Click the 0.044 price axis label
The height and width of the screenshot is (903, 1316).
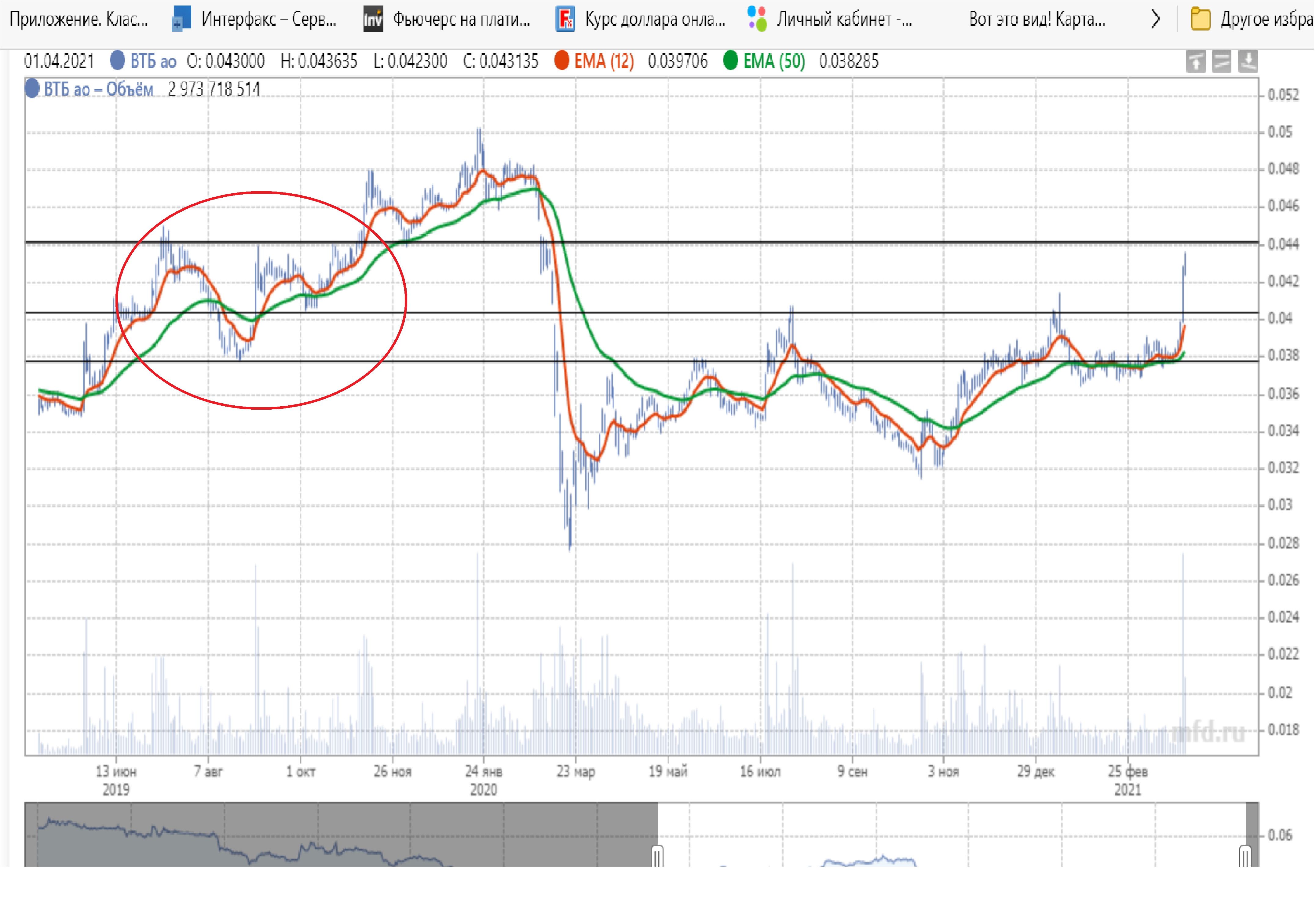(x=1284, y=244)
